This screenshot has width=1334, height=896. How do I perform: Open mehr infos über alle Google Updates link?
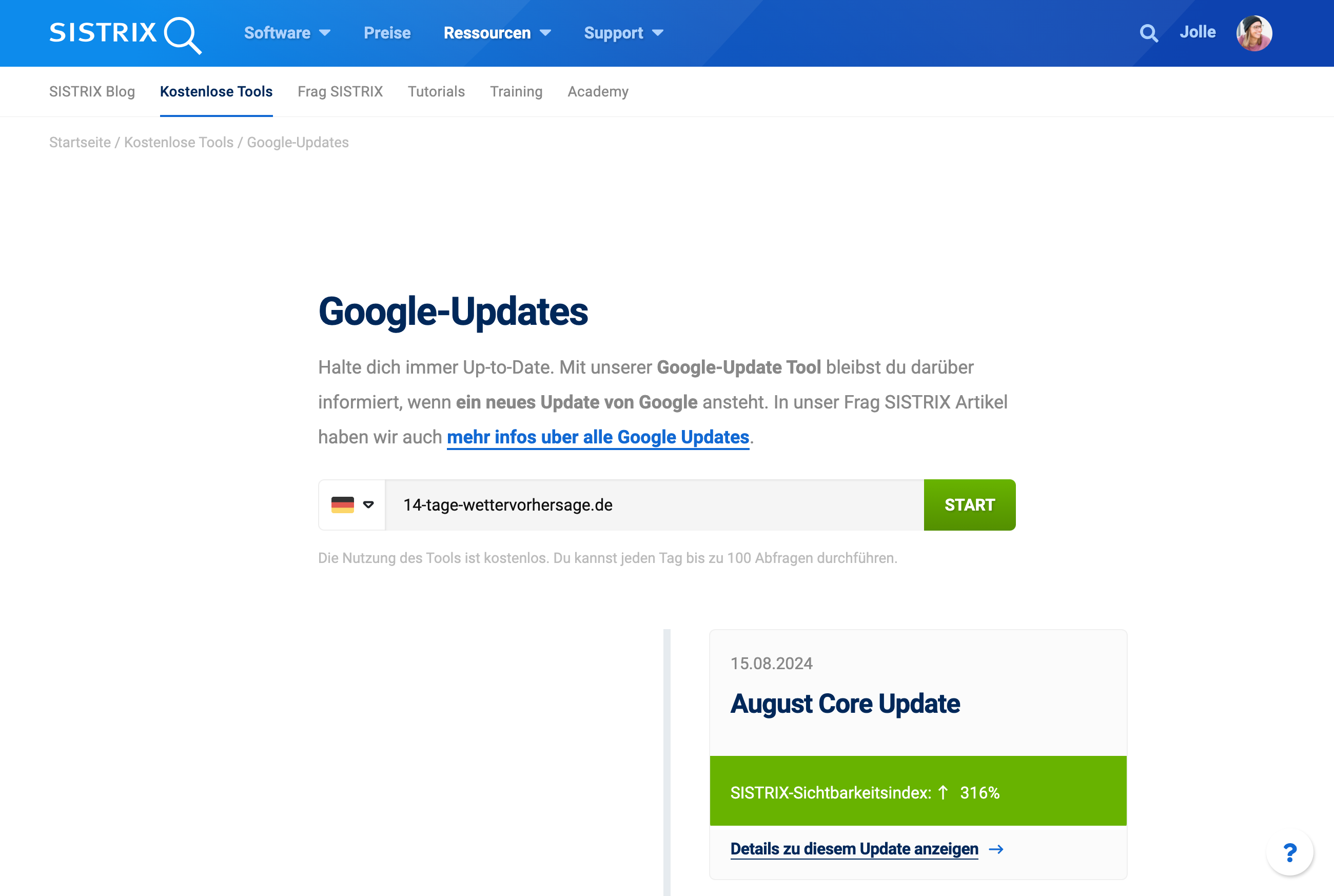(x=598, y=436)
